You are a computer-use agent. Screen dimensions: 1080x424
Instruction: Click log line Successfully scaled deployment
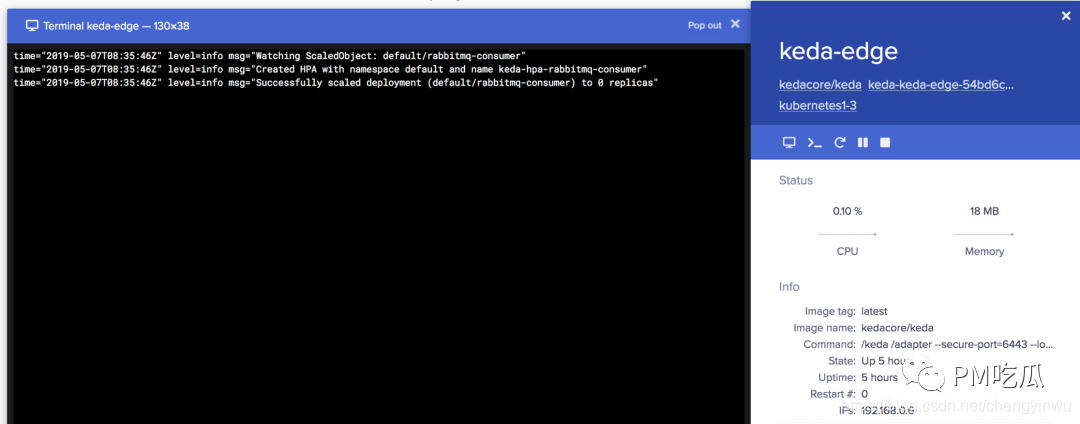tap(336, 83)
